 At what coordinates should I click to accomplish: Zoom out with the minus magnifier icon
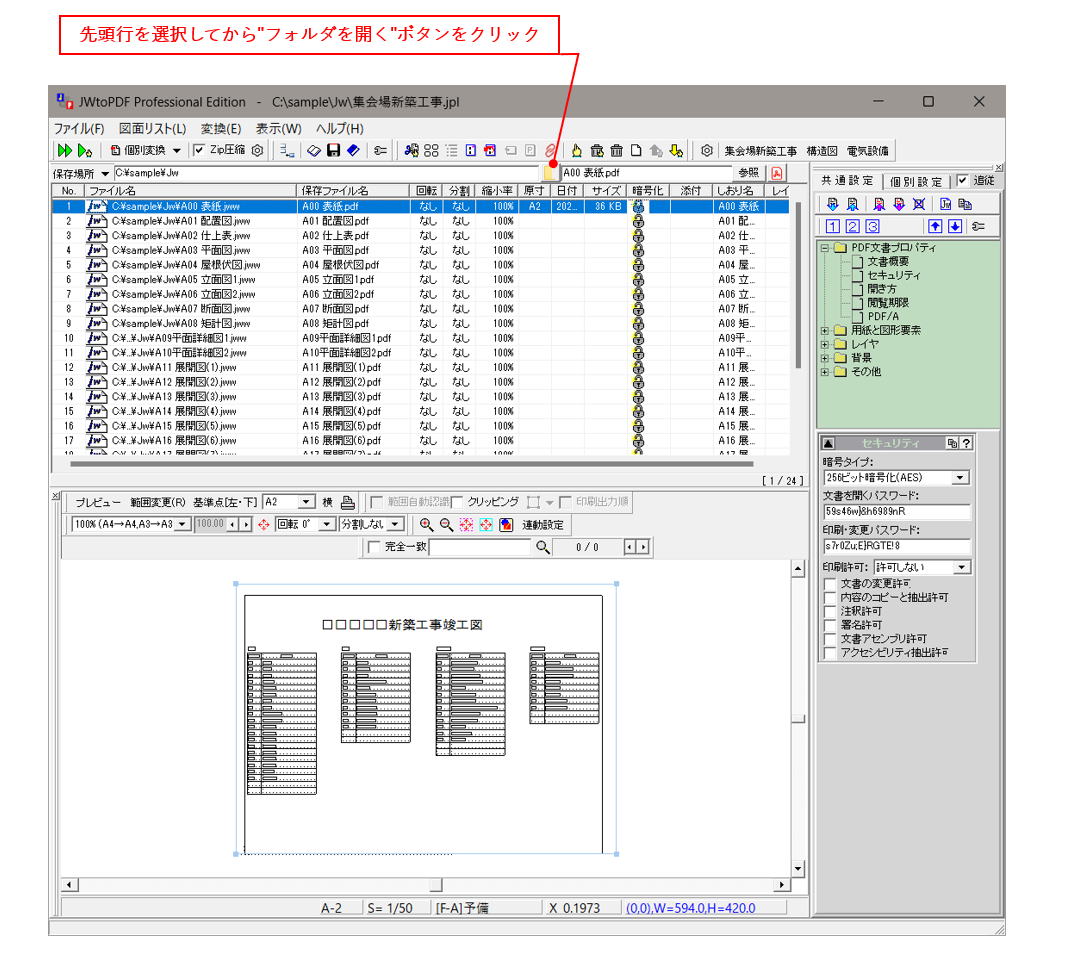pyautogui.click(x=445, y=524)
